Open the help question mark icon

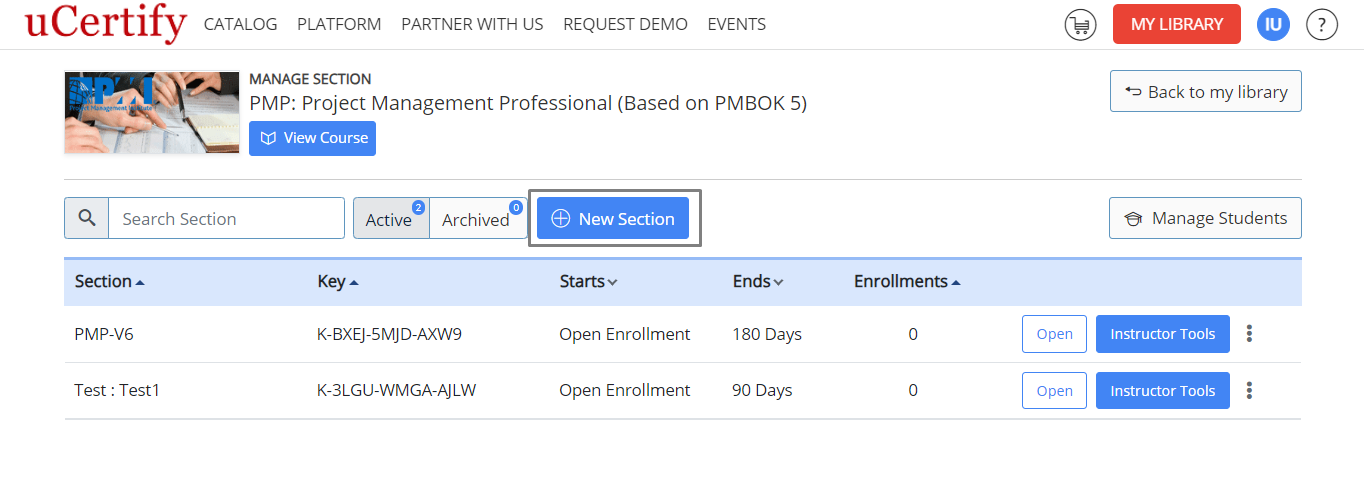1322,24
